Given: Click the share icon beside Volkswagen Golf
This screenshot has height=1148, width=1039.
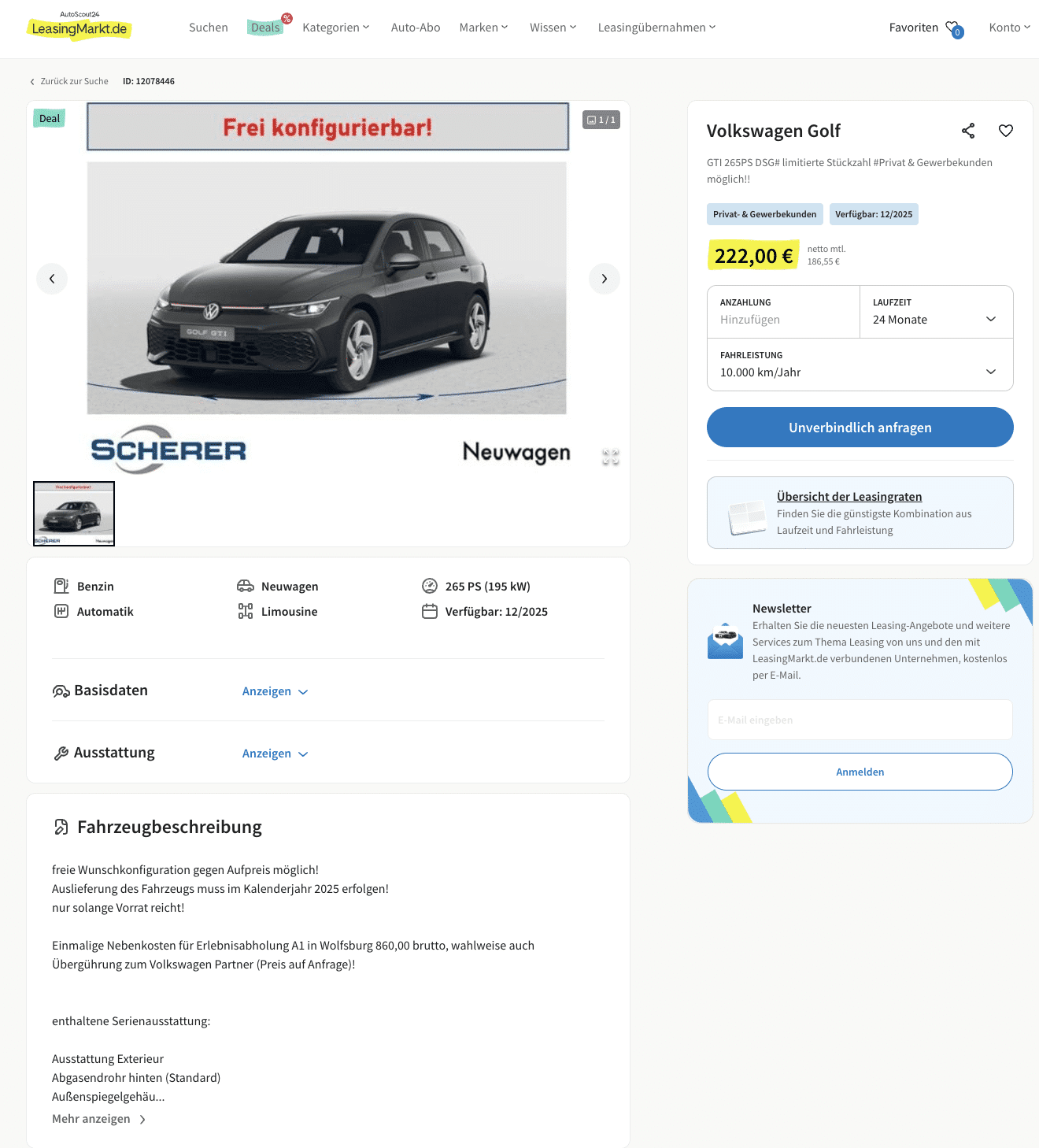Looking at the screenshot, I should click(968, 131).
